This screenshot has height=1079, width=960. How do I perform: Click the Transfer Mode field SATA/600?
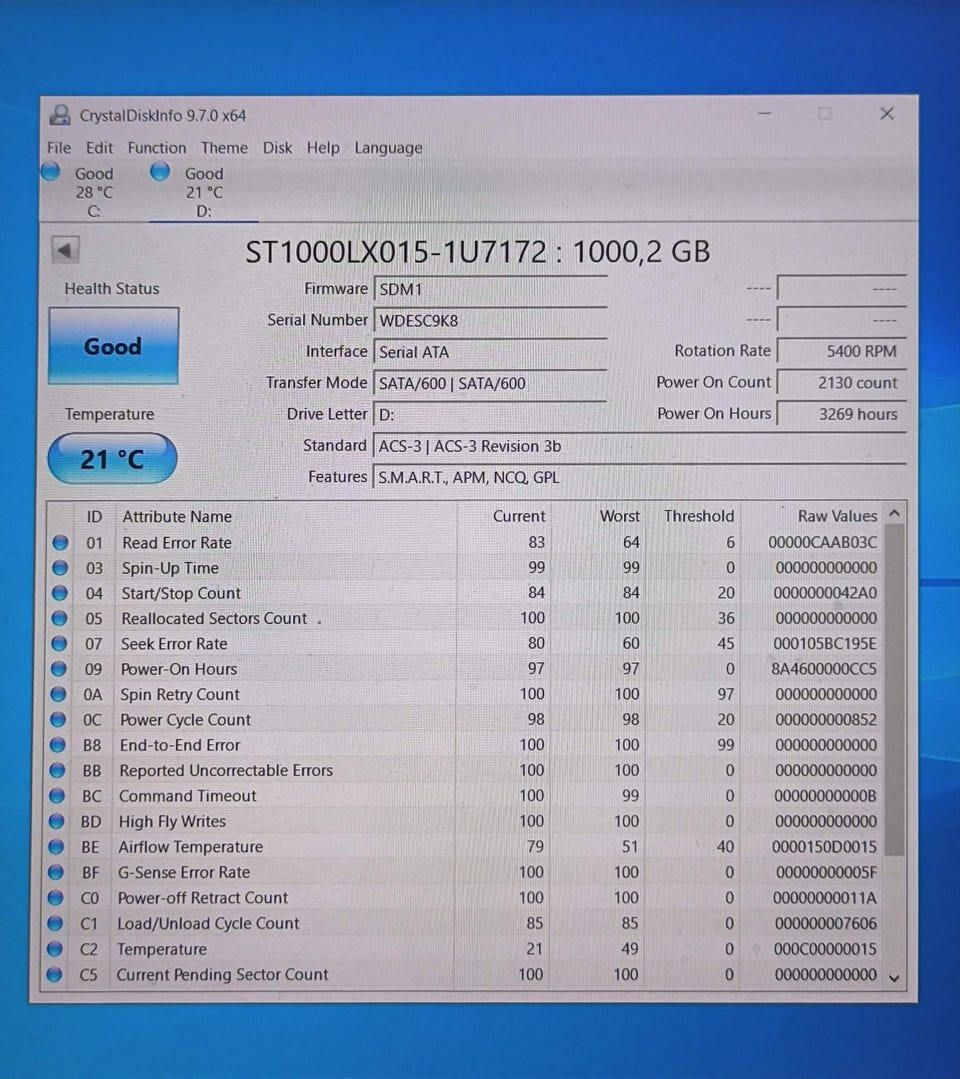point(490,383)
